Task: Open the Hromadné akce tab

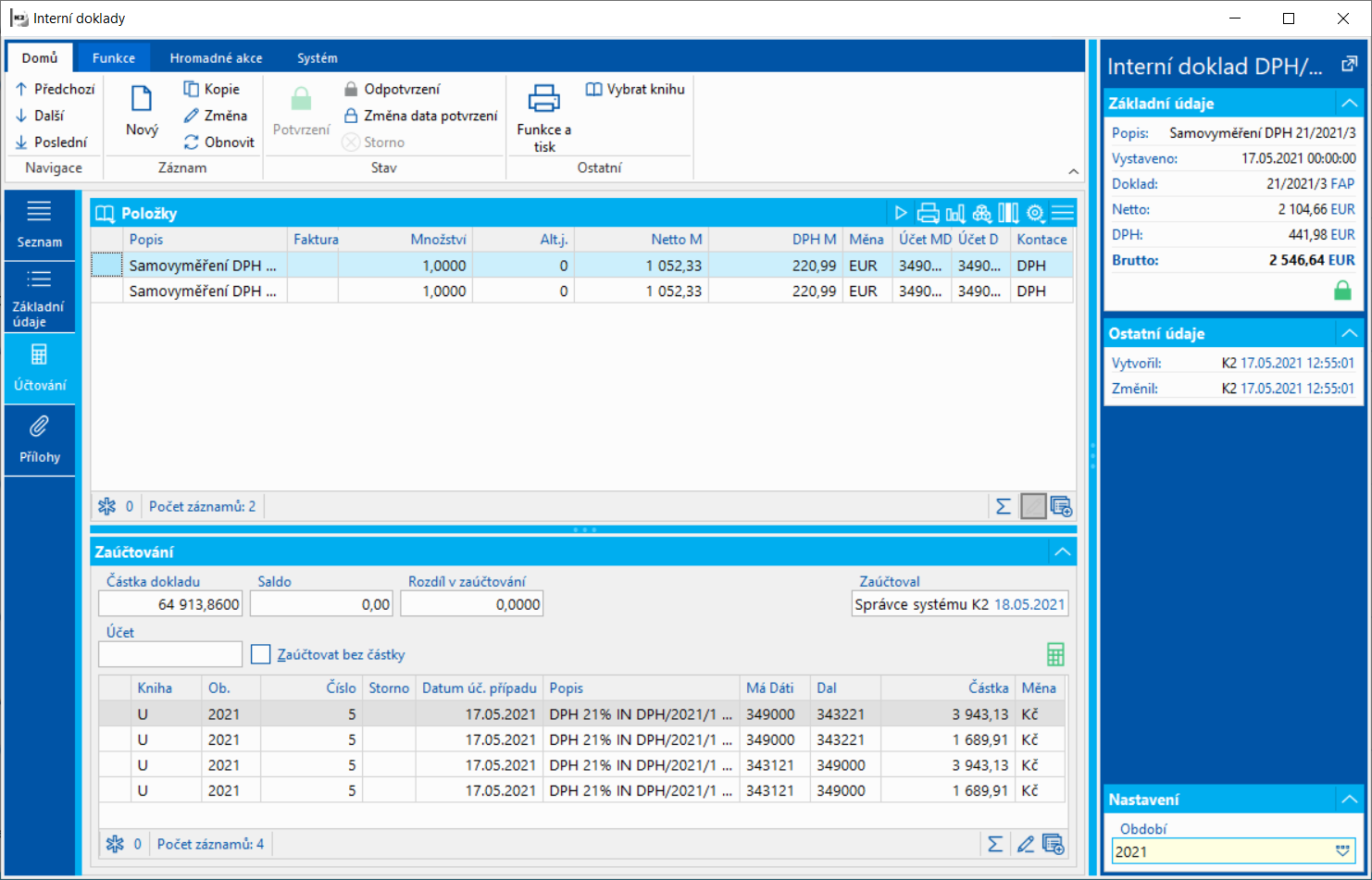Action: pos(216,57)
